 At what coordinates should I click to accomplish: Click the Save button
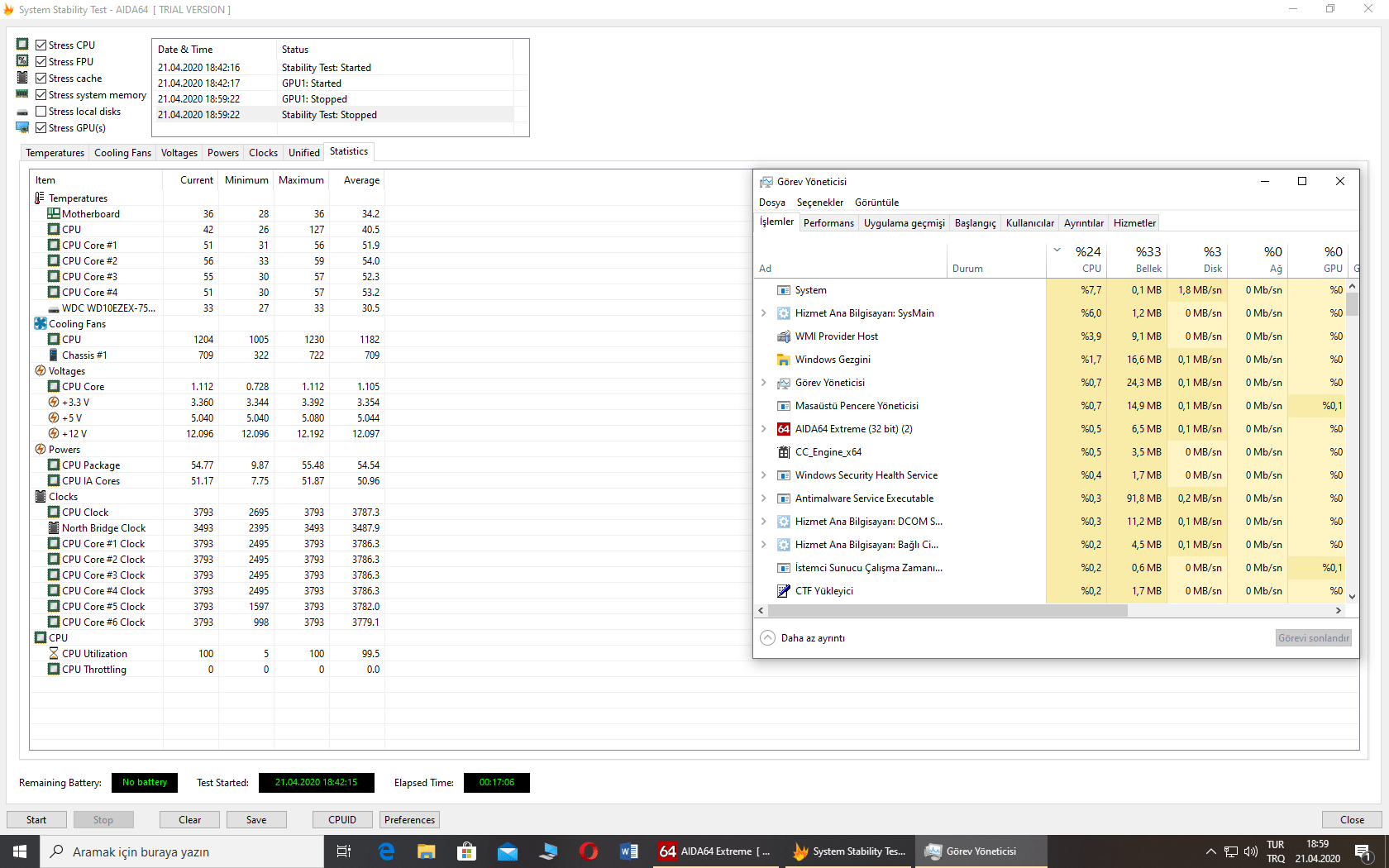(256, 820)
